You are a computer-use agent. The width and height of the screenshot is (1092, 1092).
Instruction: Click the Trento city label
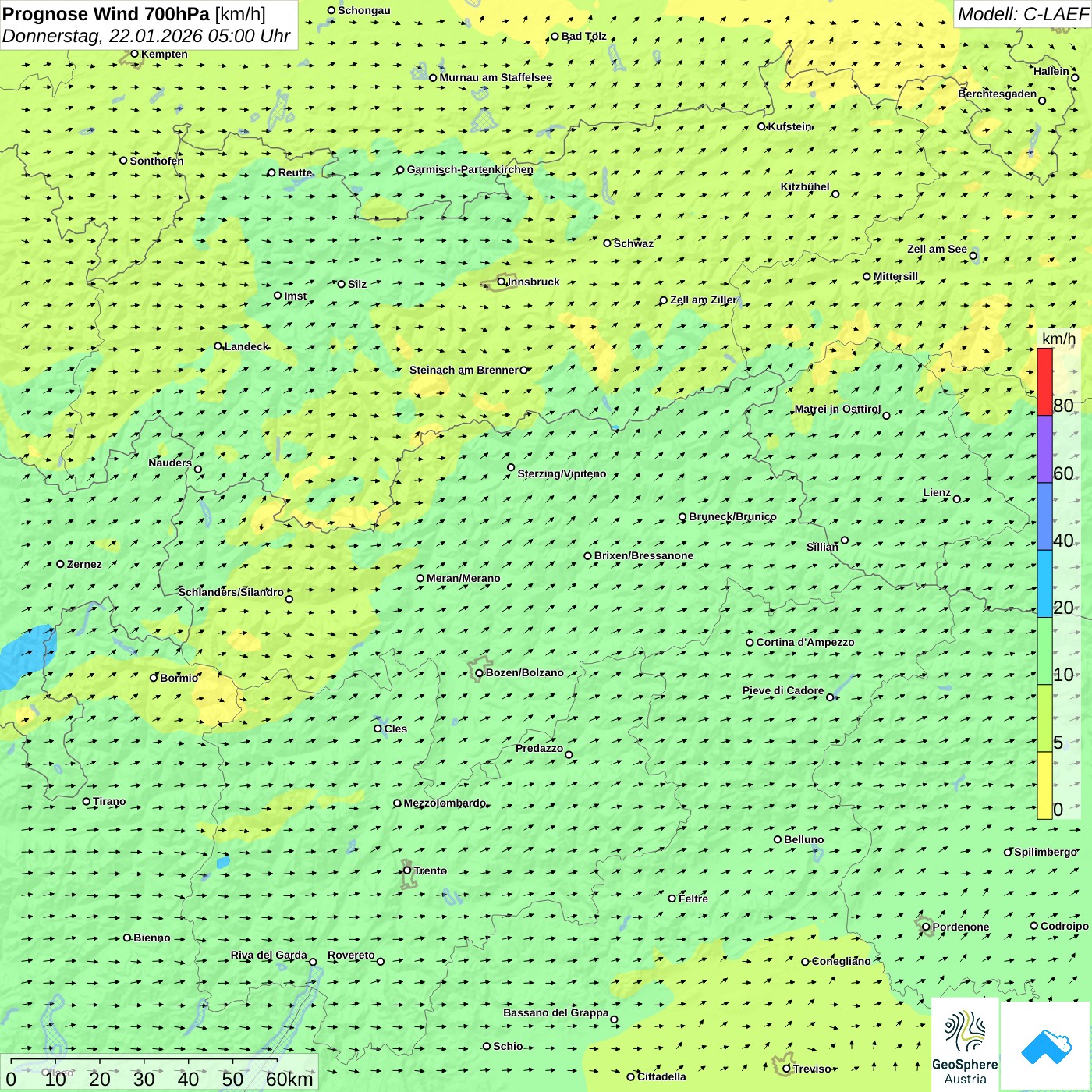tap(431, 870)
